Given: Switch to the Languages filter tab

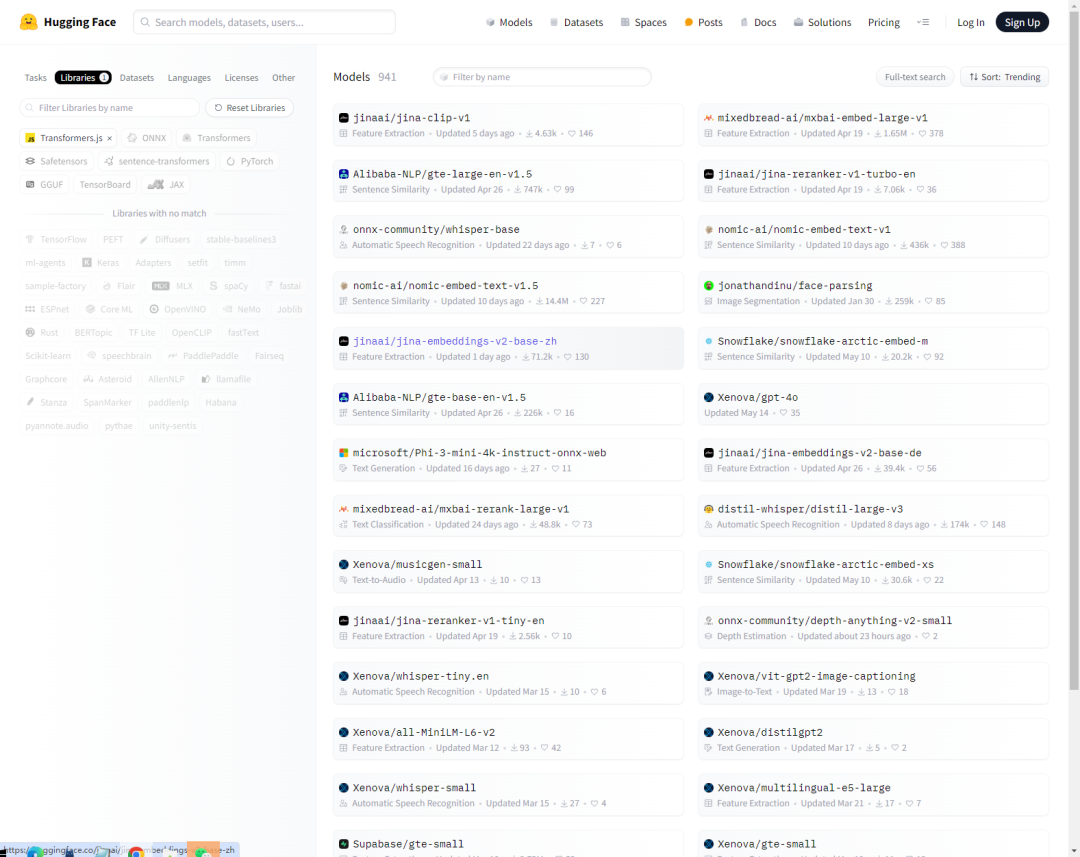Looking at the screenshot, I should pos(189,78).
